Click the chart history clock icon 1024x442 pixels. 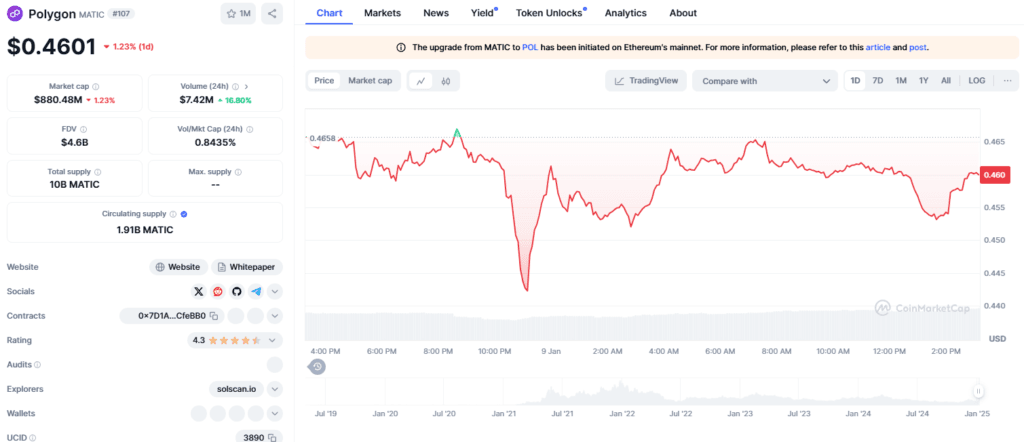tap(317, 367)
